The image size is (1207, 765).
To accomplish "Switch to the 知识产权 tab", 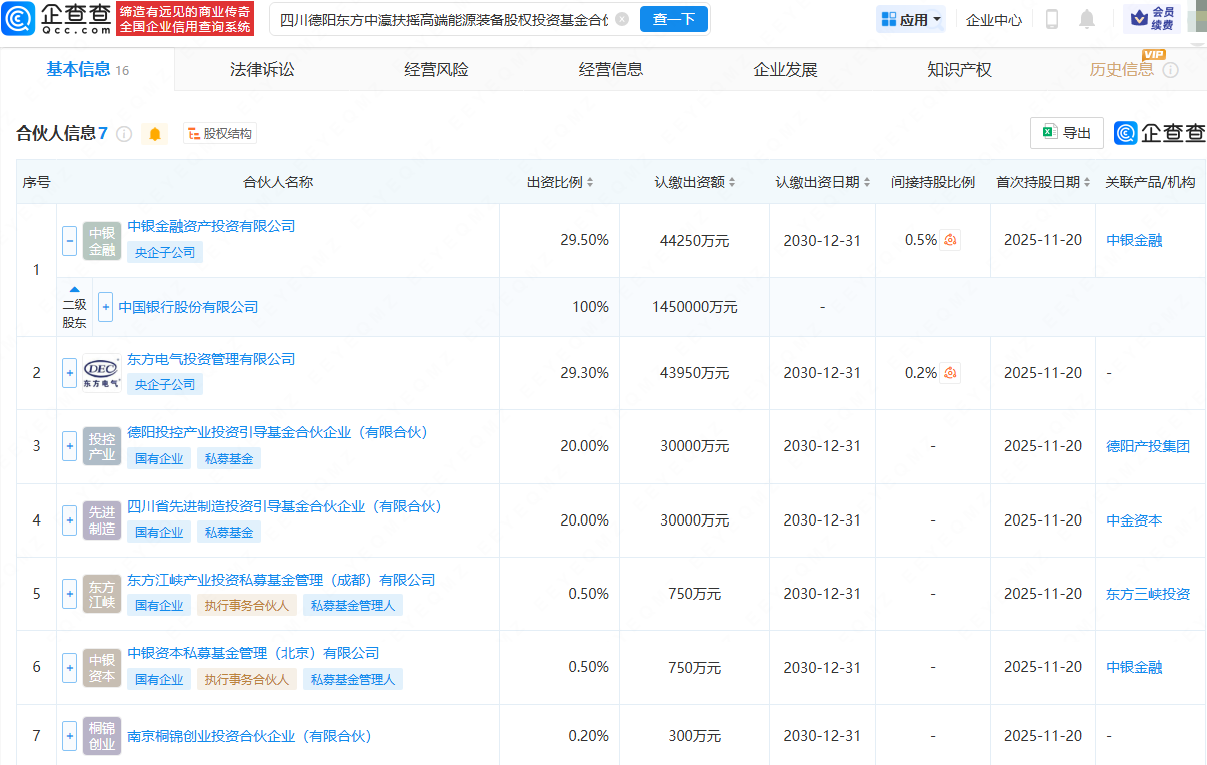I will click(x=959, y=69).
